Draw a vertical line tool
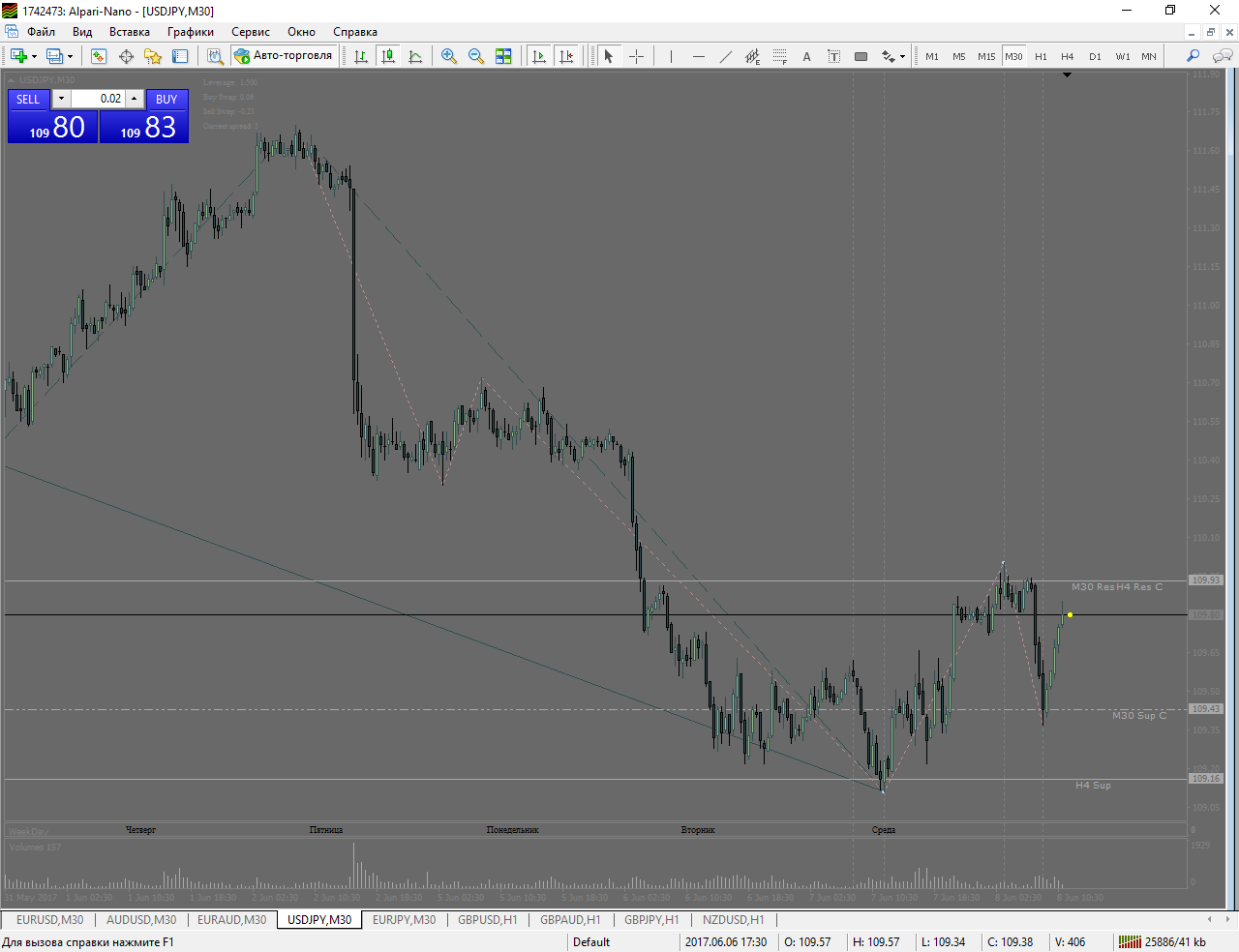Viewport: 1239px width, 952px height. point(671,56)
